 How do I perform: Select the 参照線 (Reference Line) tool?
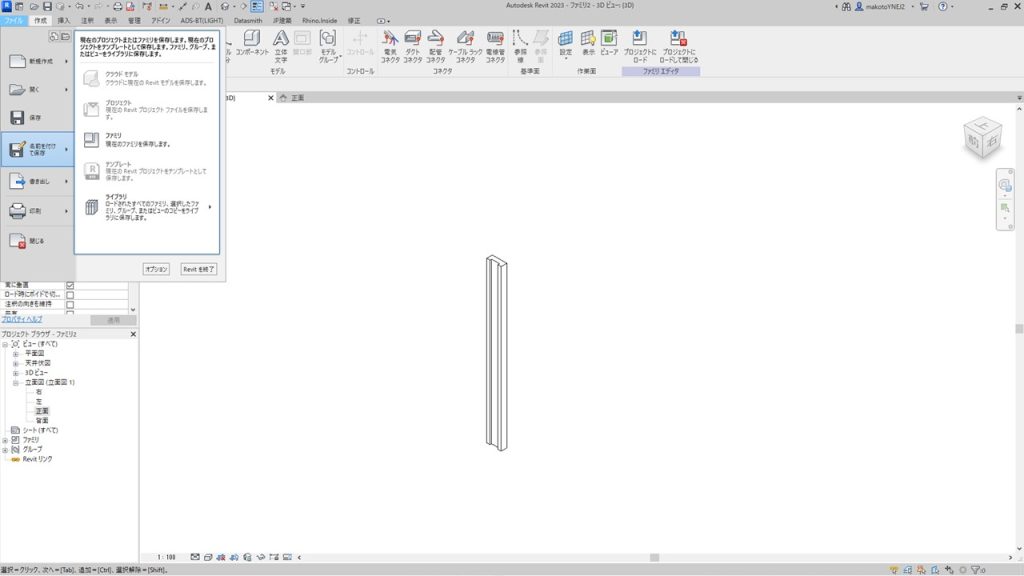[520, 46]
